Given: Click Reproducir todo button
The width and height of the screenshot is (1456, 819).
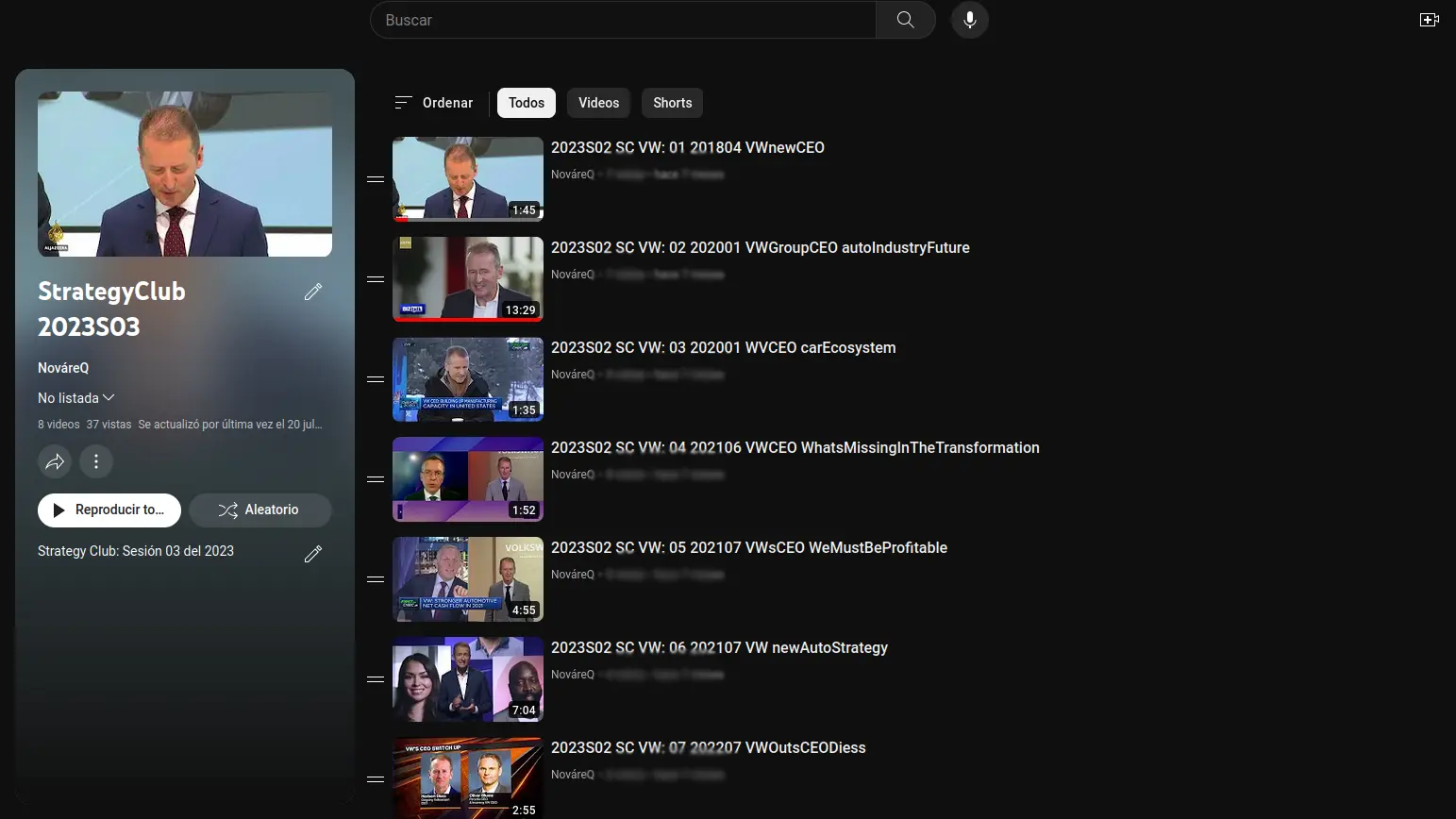Looking at the screenshot, I should coord(109,510).
